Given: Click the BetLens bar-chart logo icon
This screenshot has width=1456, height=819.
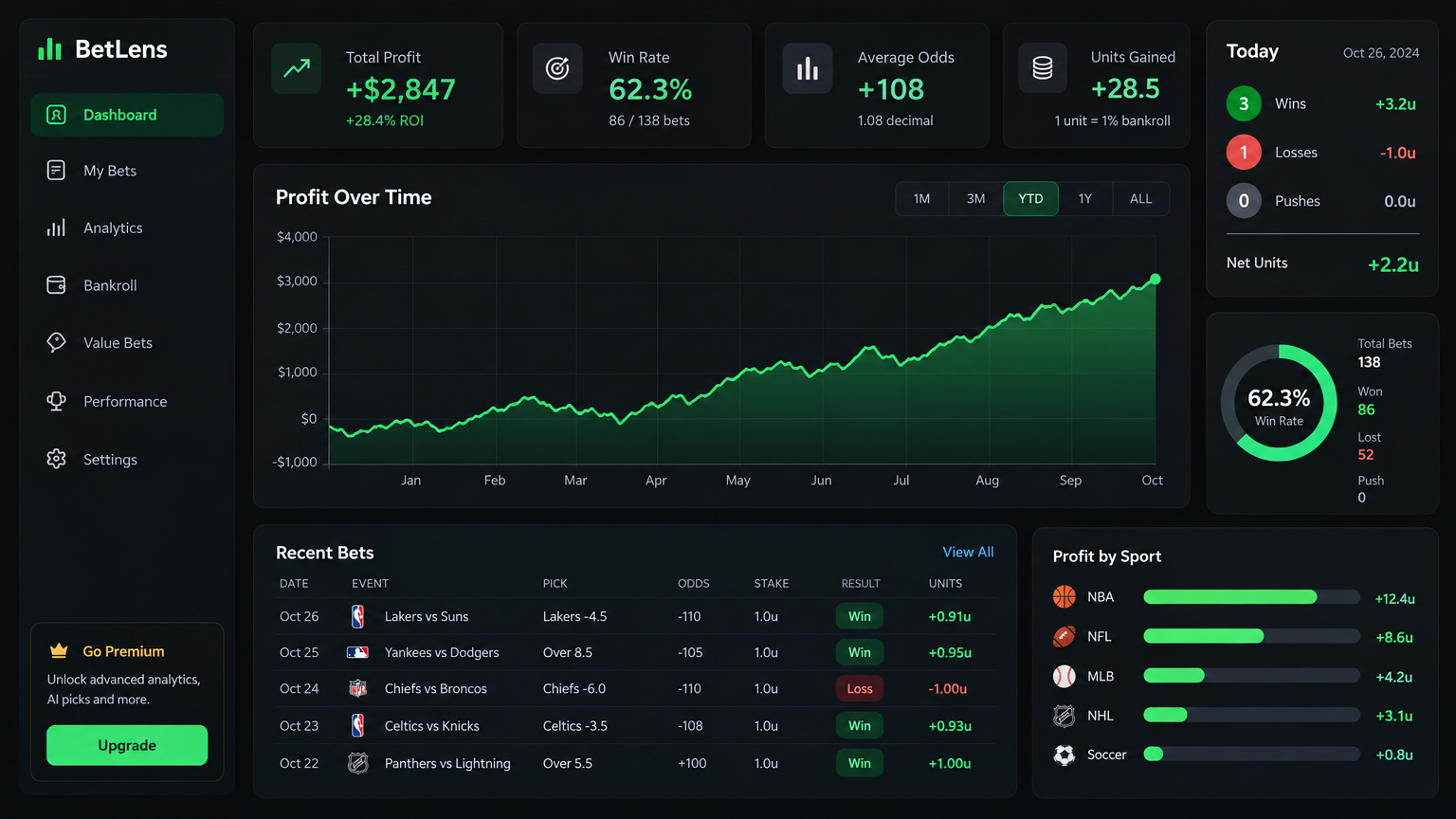Looking at the screenshot, I should pos(49,49).
